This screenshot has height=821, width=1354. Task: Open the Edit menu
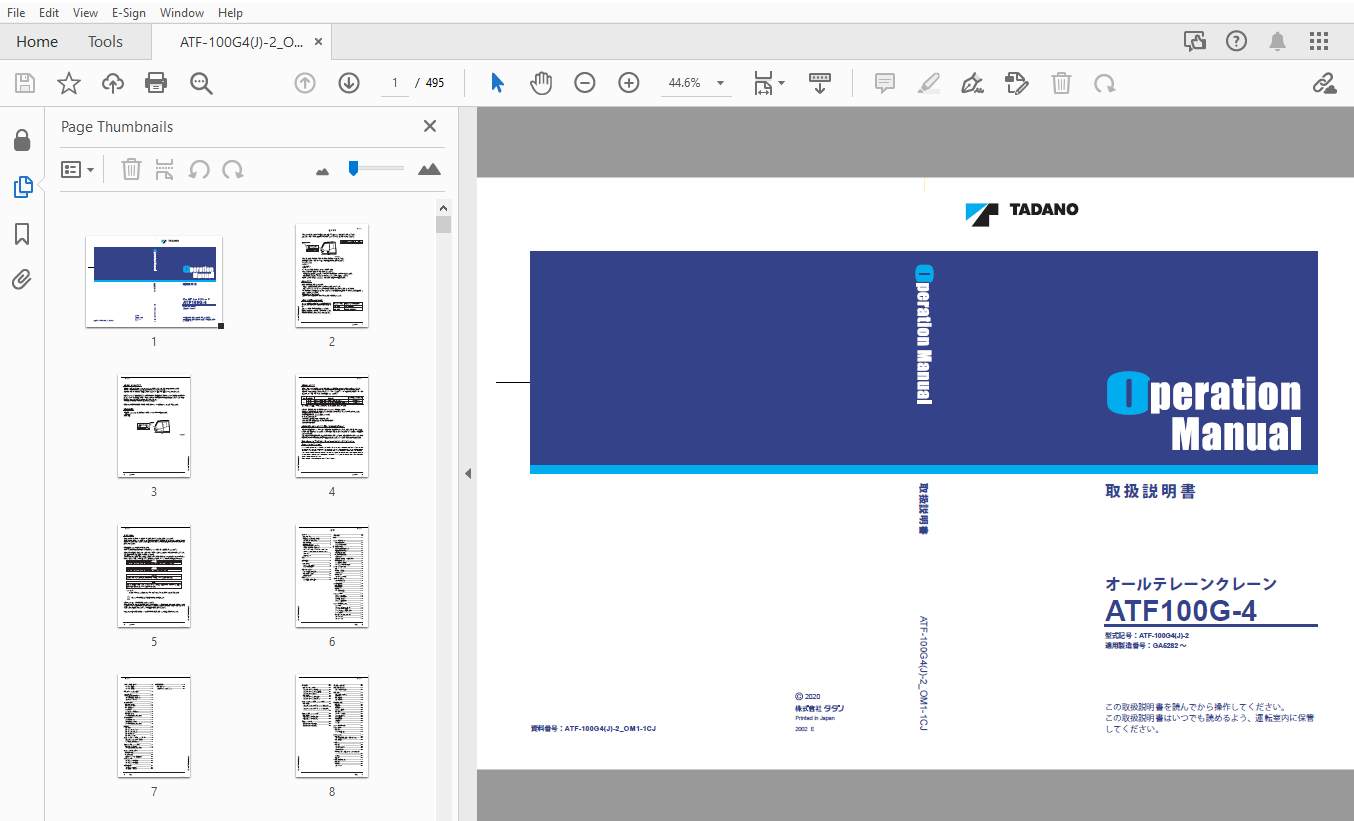coord(49,13)
